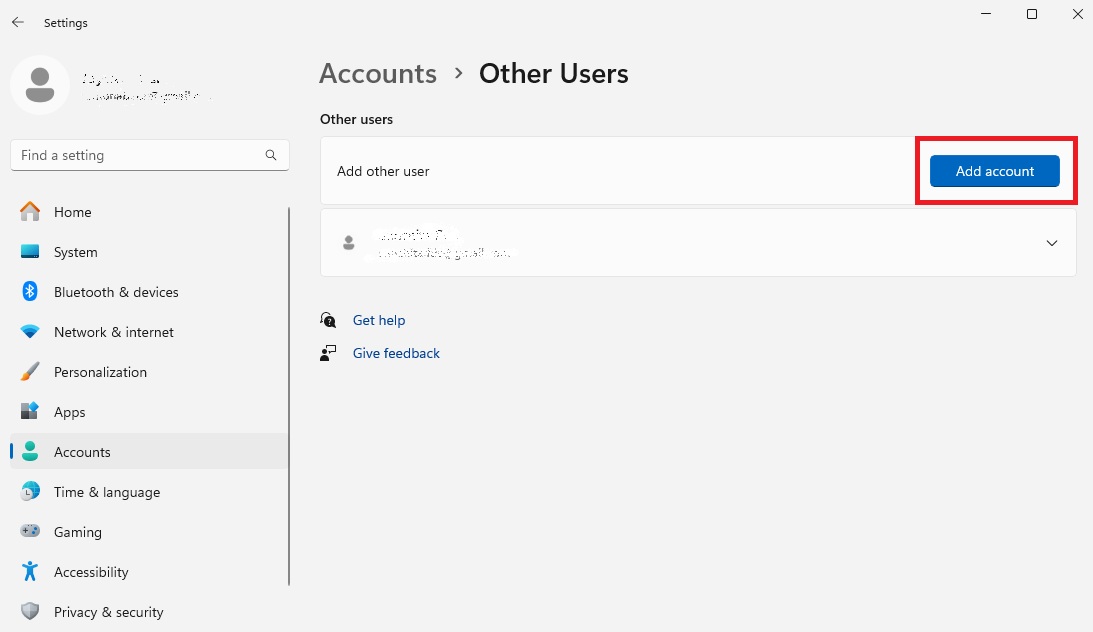The height and width of the screenshot is (632, 1093).
Task: Open the Give feedback link
Action: [x=396, y=353]
